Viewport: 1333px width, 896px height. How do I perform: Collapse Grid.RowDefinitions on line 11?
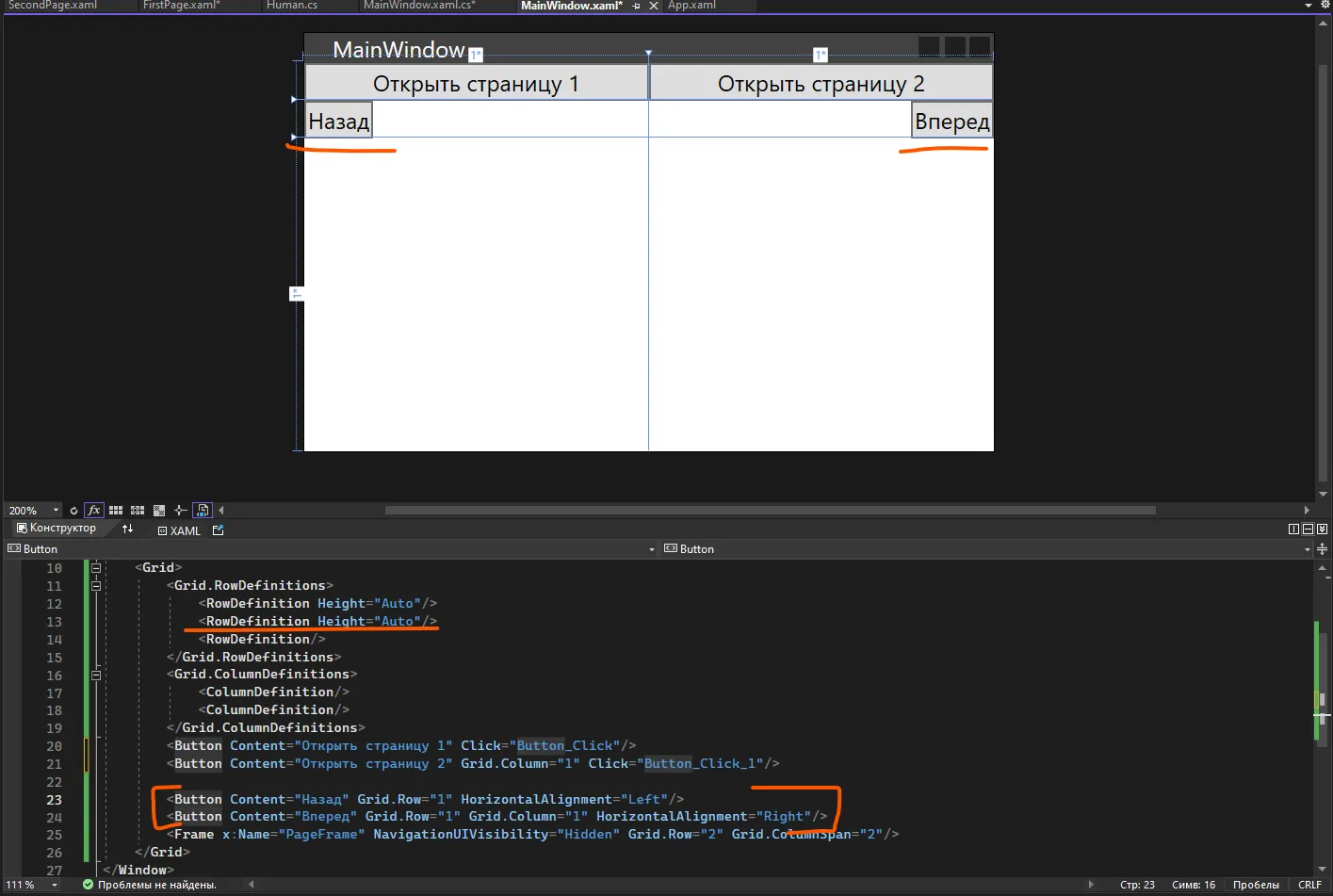[x=96, y=585]
